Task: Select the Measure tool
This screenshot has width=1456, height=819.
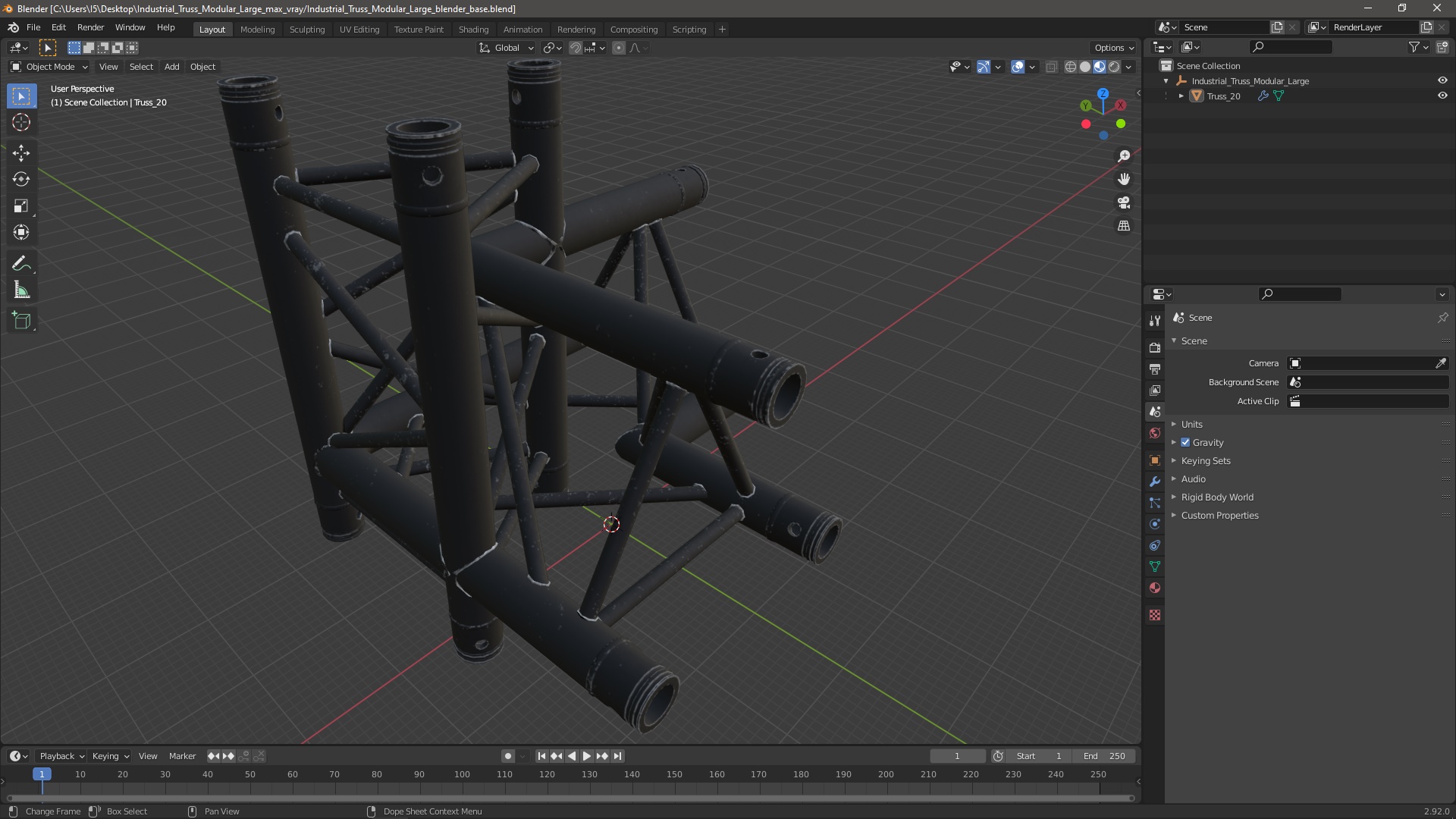Action: [x=21, y=290]
